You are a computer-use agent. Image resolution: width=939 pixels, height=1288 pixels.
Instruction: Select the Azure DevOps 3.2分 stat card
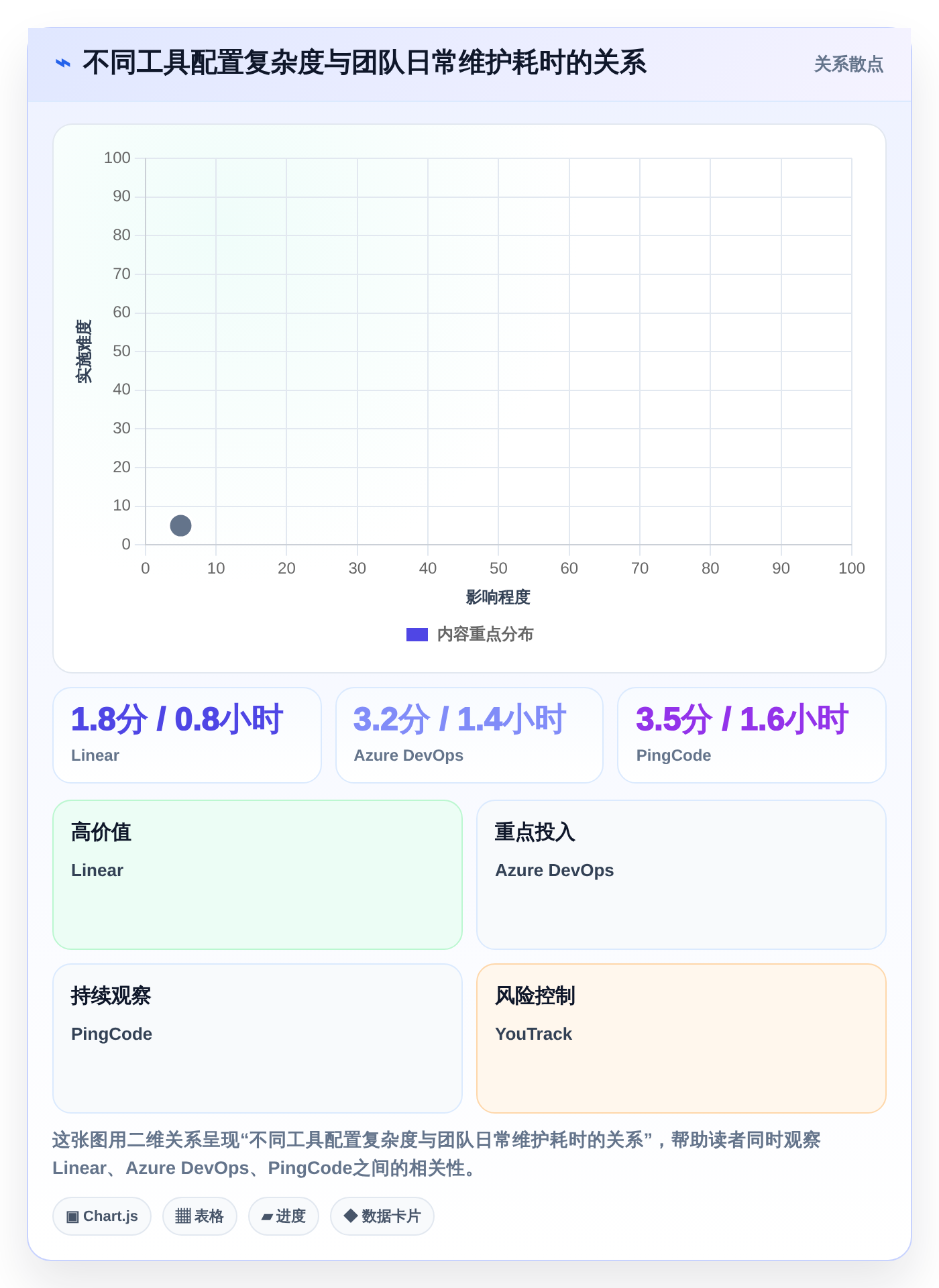(469, 735)
